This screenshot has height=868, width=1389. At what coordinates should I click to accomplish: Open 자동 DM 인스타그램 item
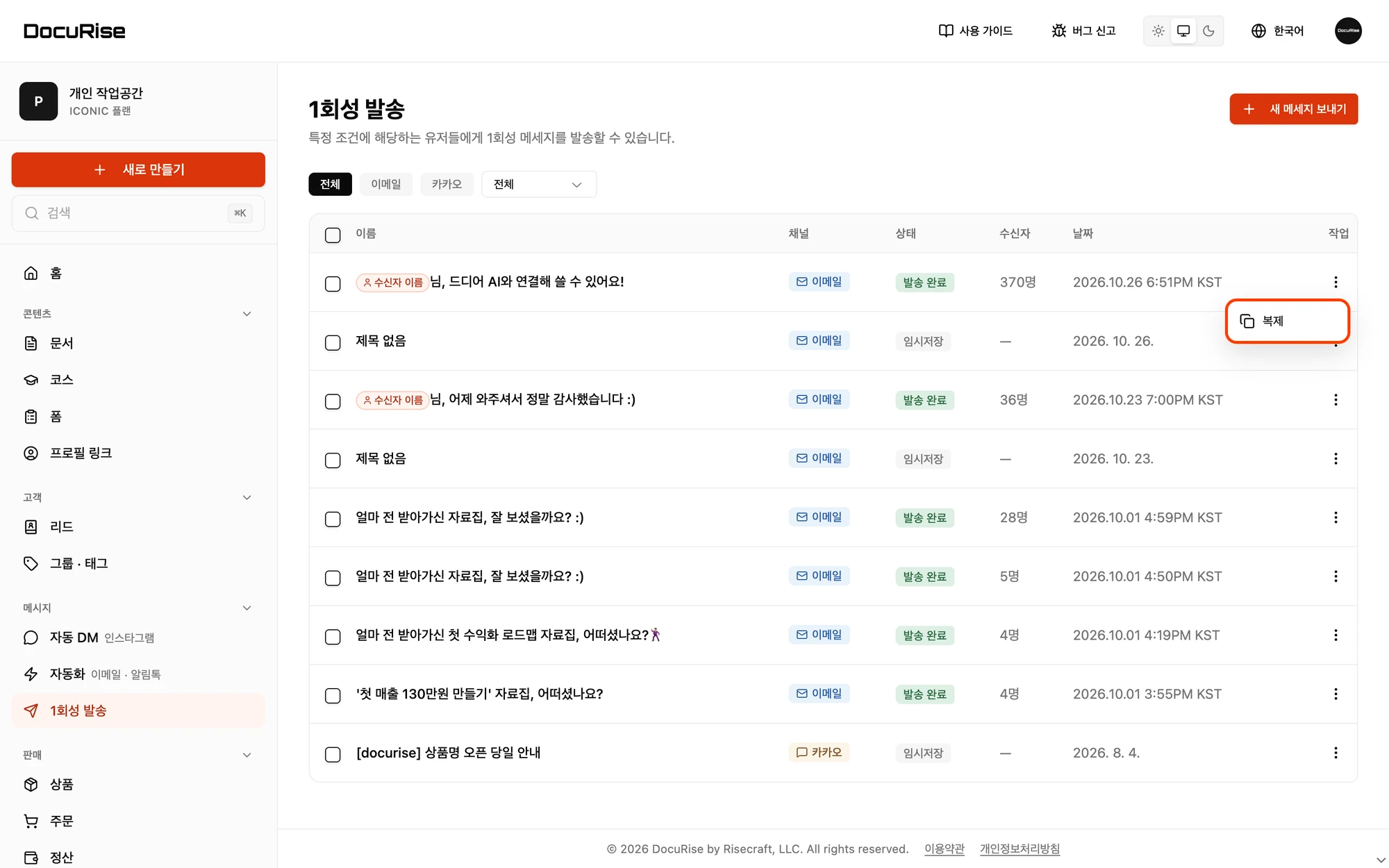[138, 637]
